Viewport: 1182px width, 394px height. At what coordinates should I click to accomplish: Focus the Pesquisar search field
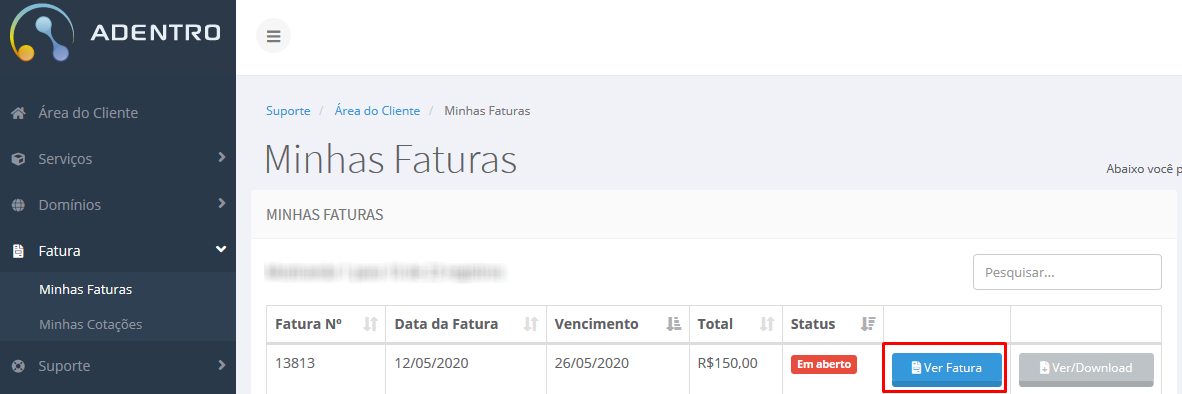[x=1067, y=272]
